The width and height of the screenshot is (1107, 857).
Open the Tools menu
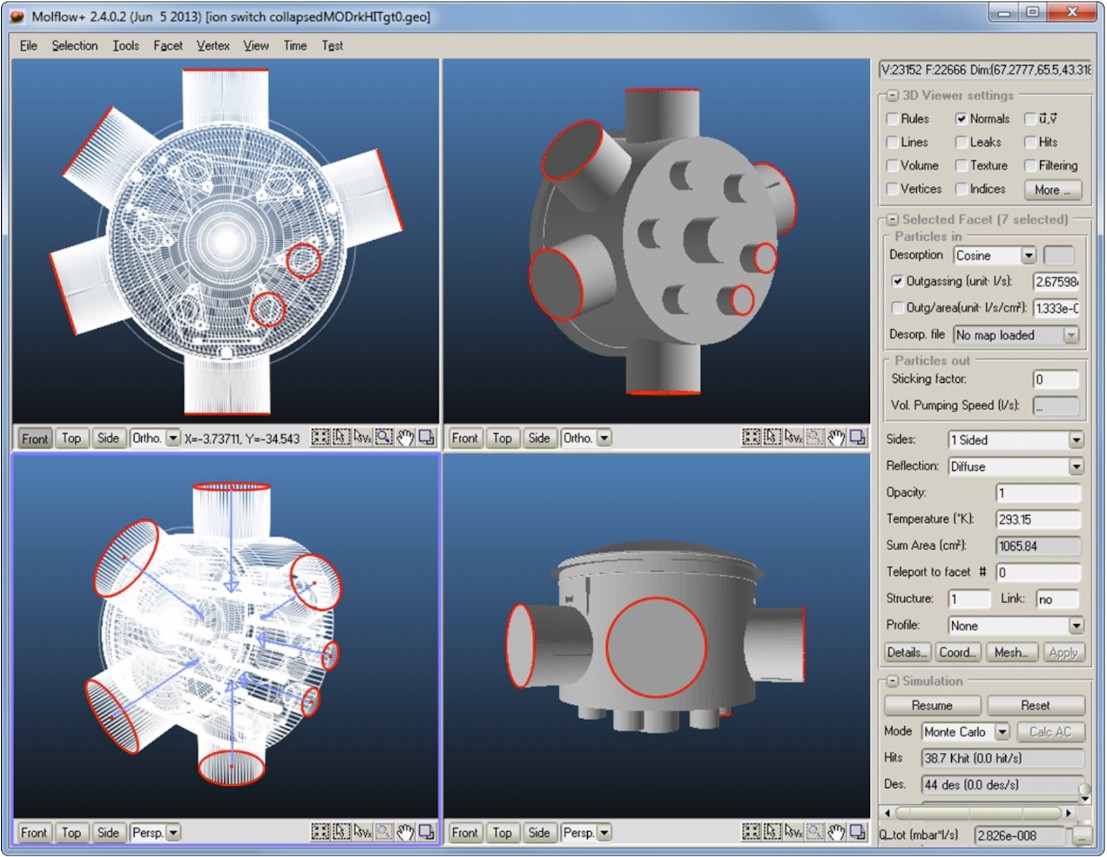tap(126, 46)
